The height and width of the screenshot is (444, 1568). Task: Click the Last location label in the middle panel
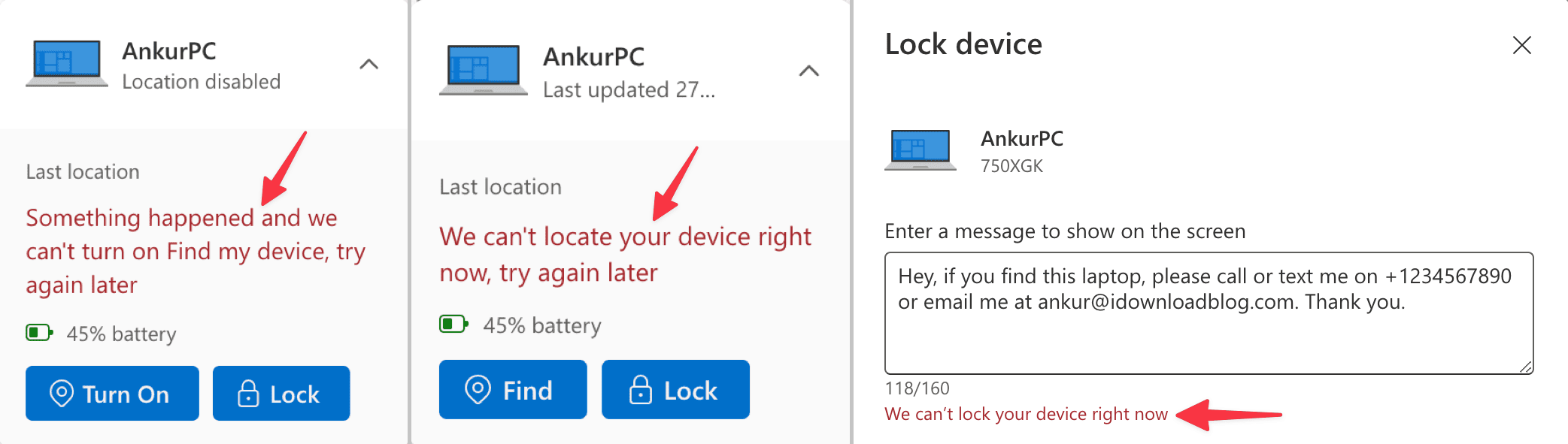tap(499, 186)
